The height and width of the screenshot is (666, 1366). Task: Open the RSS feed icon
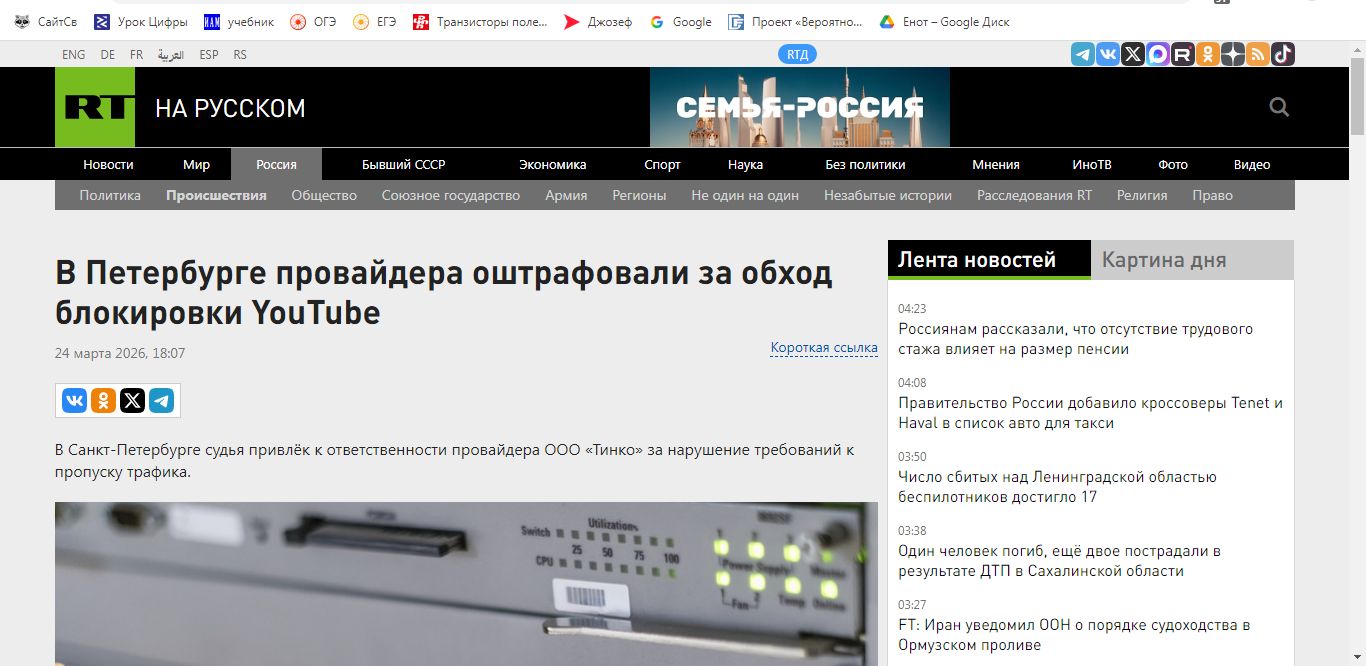coord(1258,55)
